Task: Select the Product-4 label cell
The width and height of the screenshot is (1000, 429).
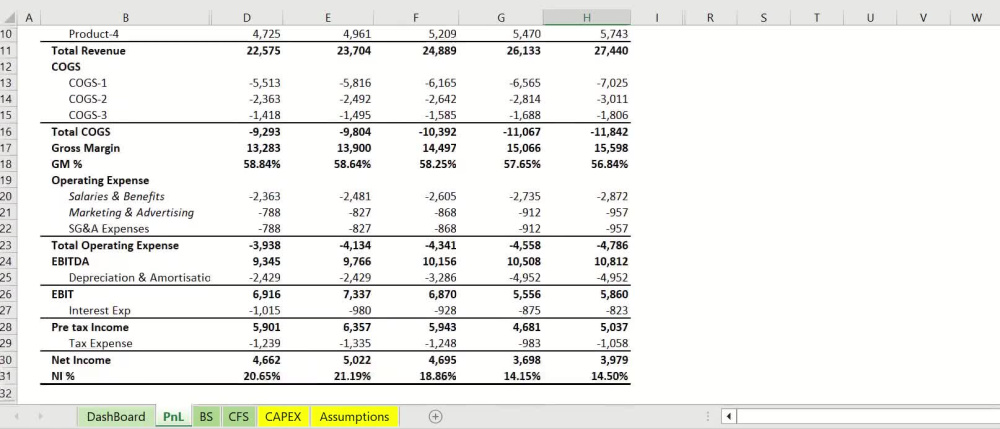Action: (x=126, y=34)
